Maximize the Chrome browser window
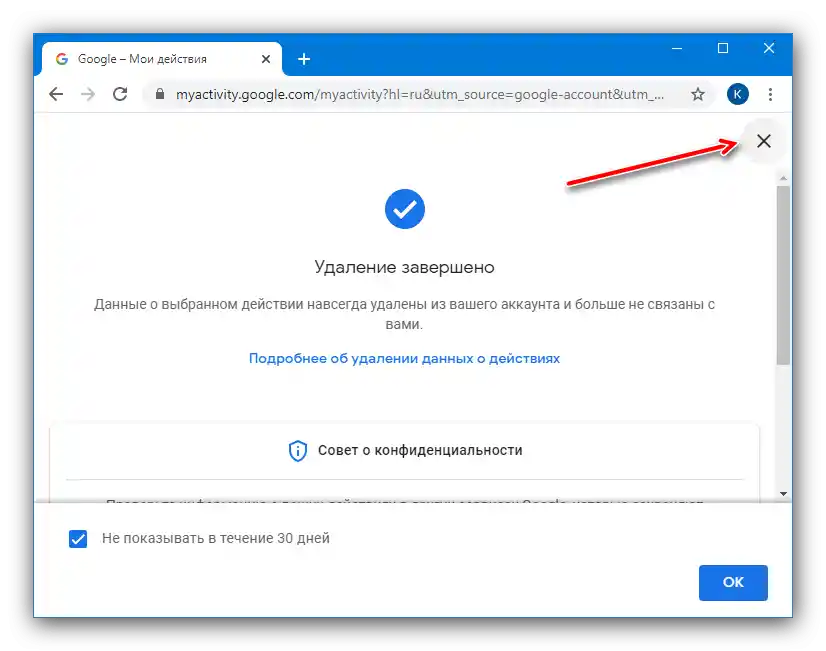 click(x=723, y=48)
